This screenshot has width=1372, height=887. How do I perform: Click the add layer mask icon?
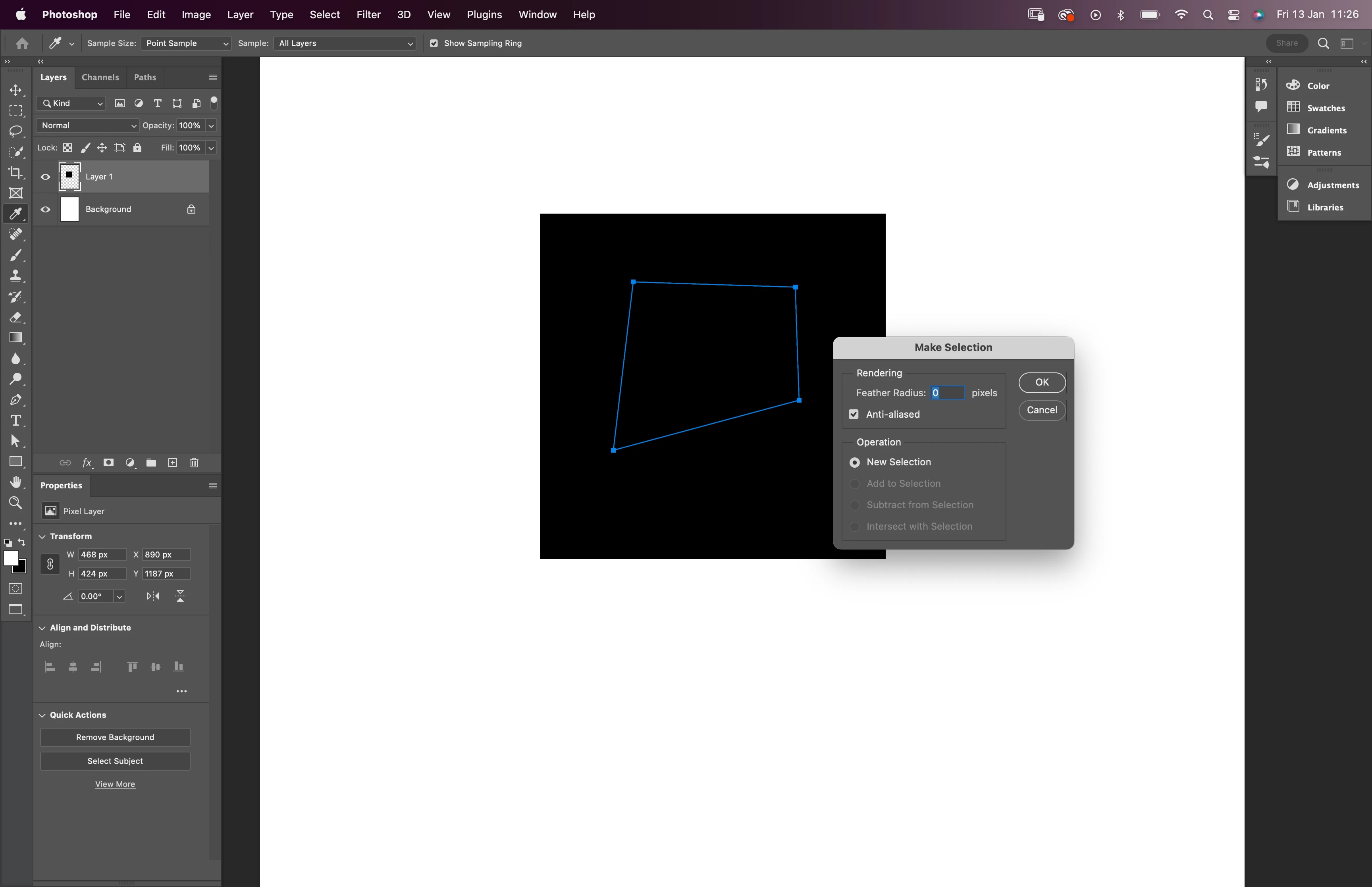108,463
